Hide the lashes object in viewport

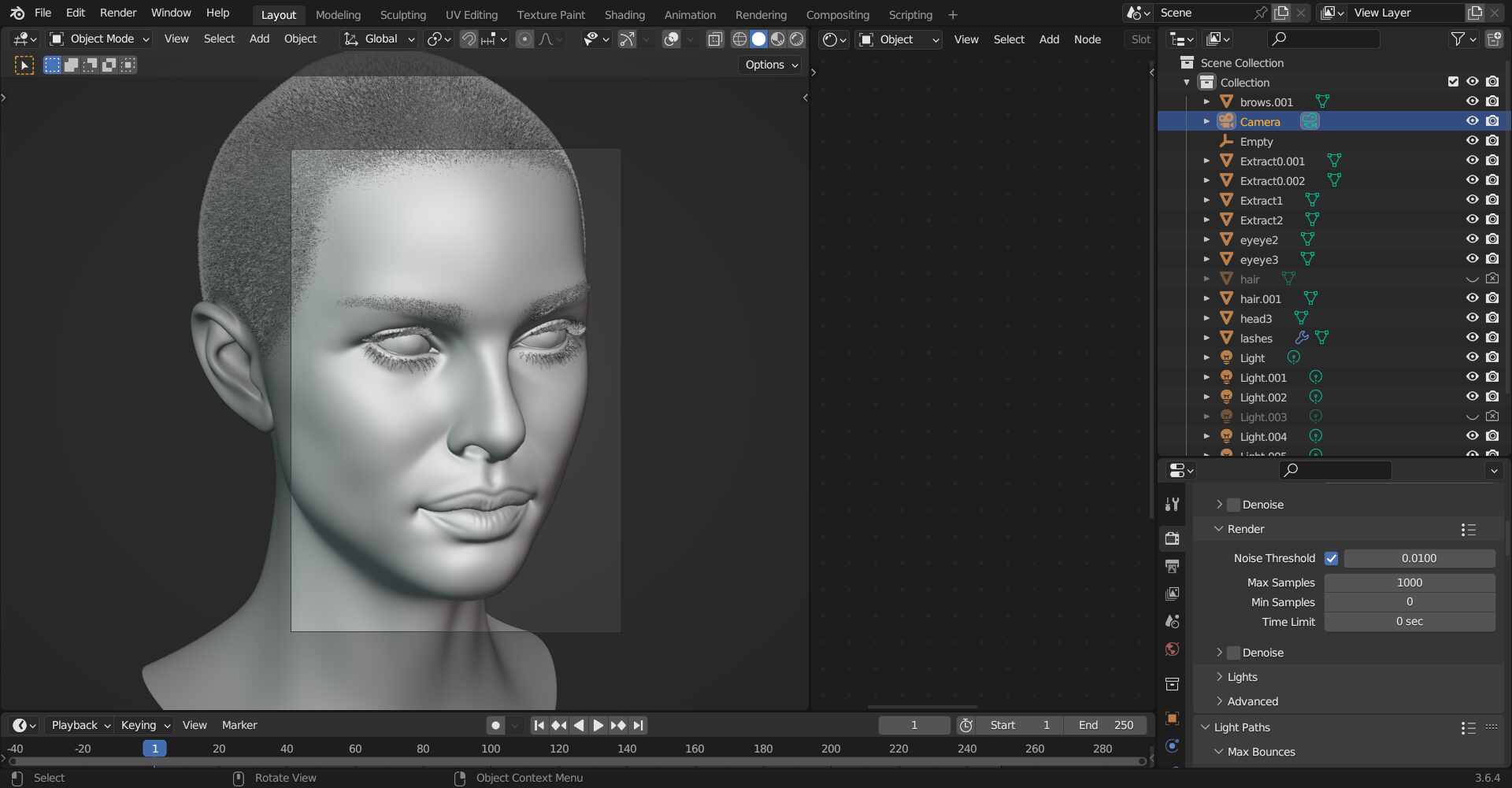[1472, 338]
